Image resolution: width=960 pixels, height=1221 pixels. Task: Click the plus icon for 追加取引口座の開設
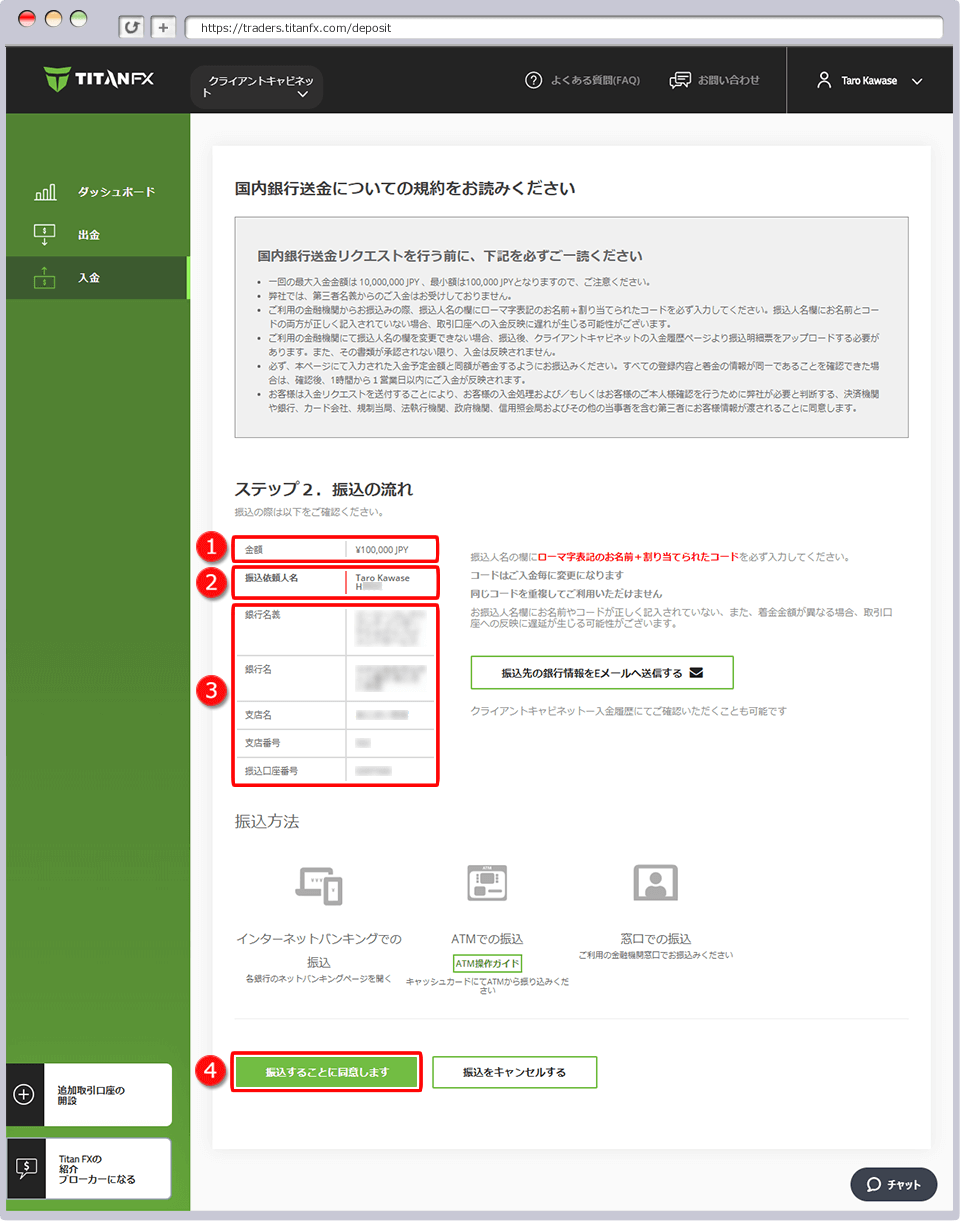point(24,1094)
